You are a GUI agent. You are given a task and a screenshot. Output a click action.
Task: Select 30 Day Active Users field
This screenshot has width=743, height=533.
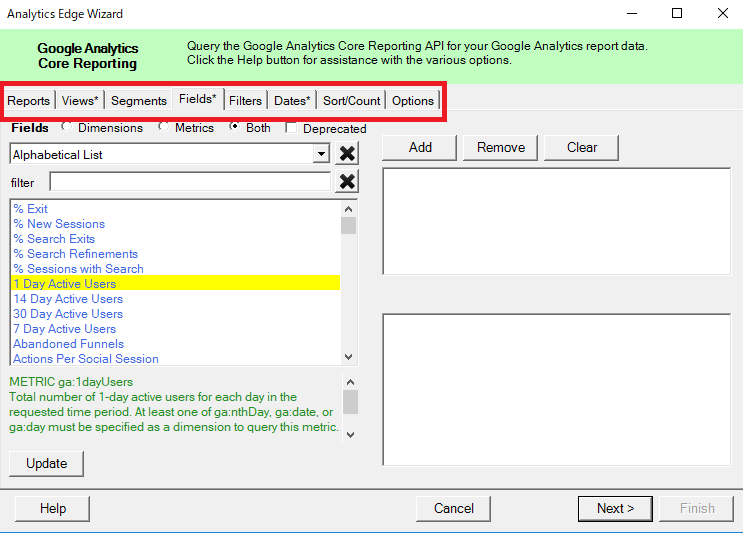click(175, 314)
